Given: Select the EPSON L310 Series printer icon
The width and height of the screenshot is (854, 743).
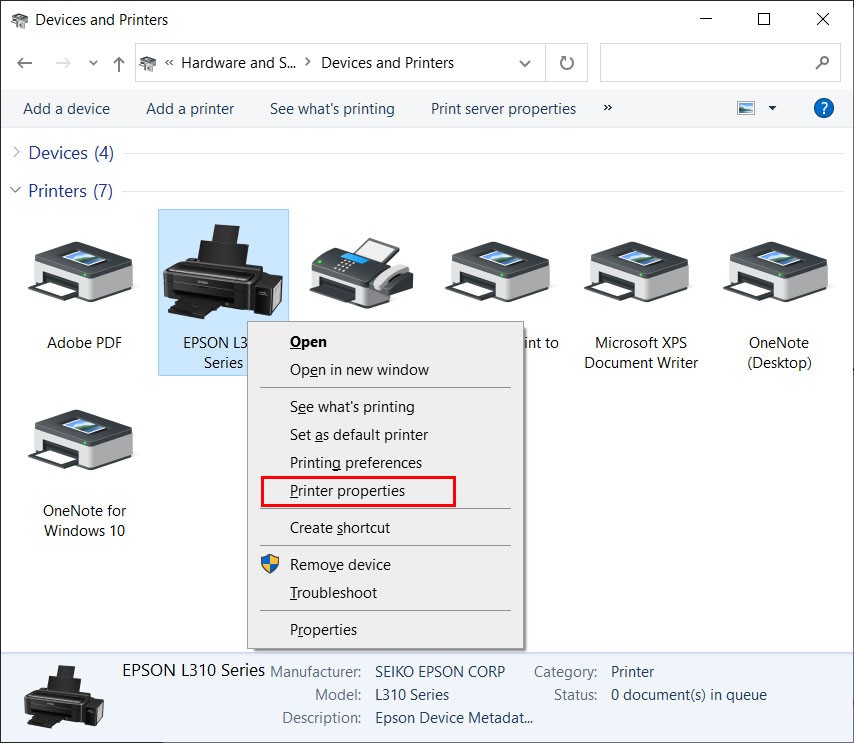Looking at the screenshot, I should pyautogui.click(x=223, y=271).
